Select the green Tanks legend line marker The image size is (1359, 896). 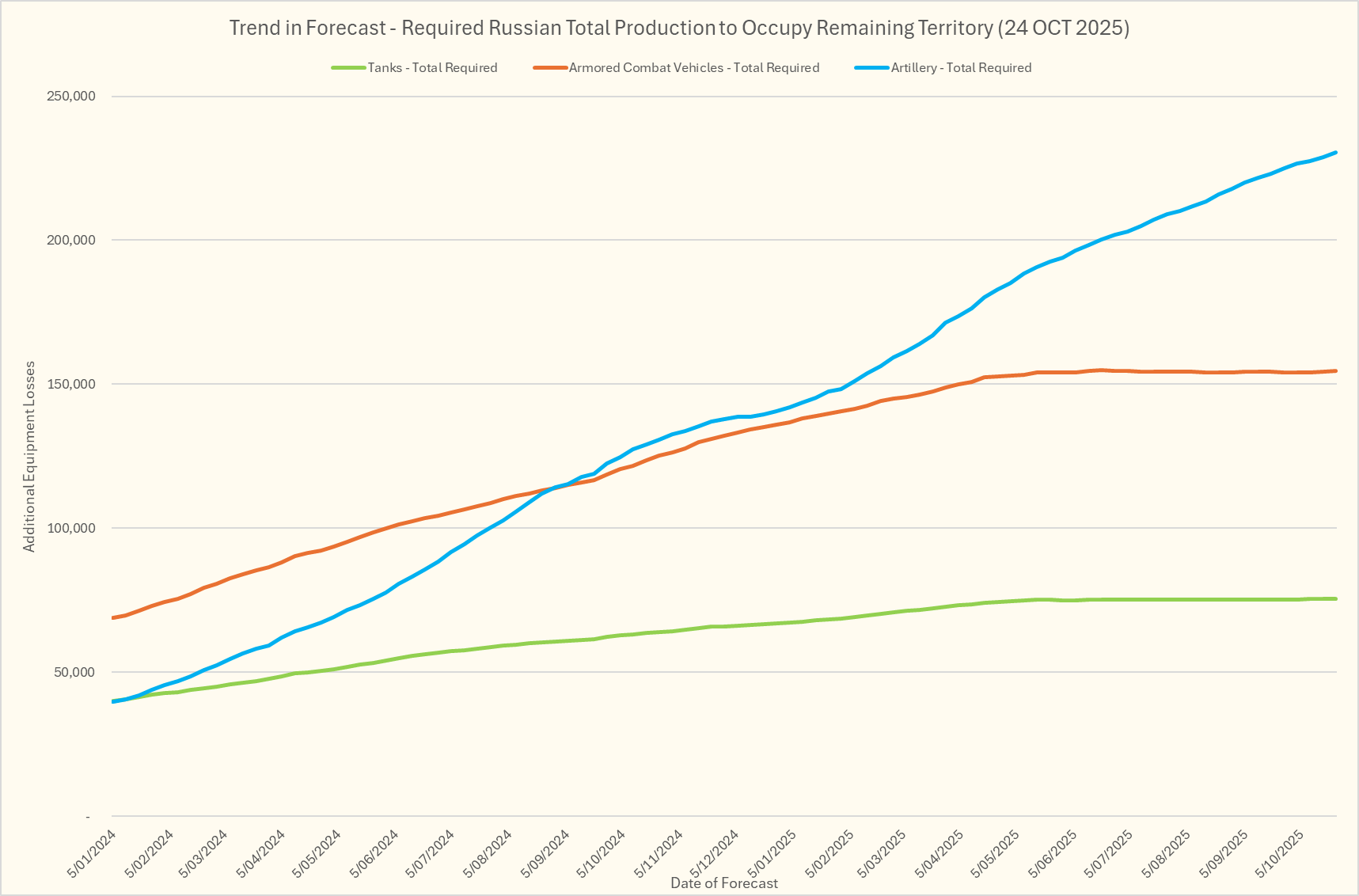tap(348, 68)
